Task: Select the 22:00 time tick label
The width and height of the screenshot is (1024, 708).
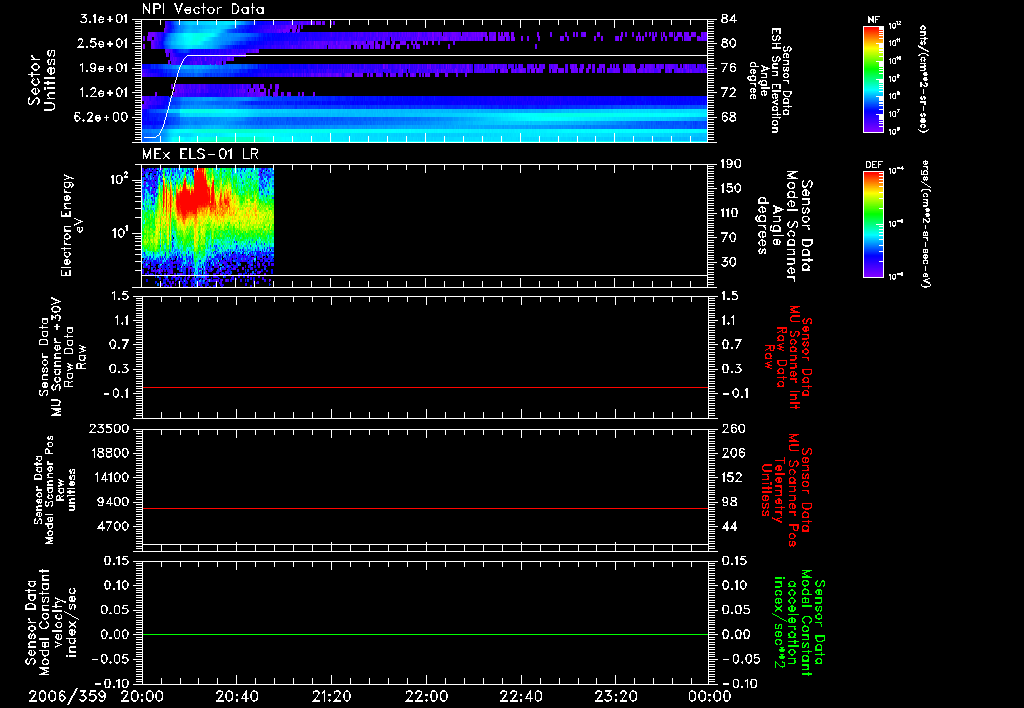Action: point(426,697)
